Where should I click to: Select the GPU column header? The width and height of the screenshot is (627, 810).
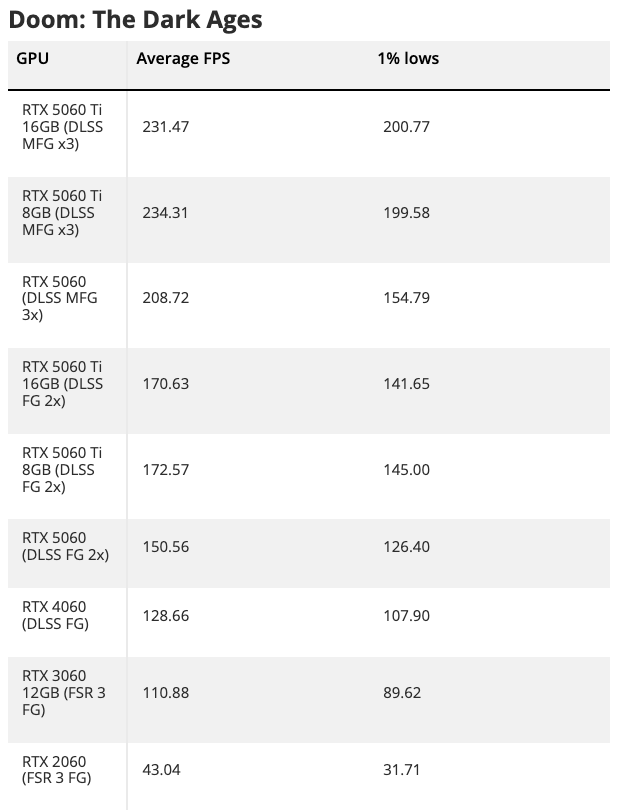tap(32, 58)
